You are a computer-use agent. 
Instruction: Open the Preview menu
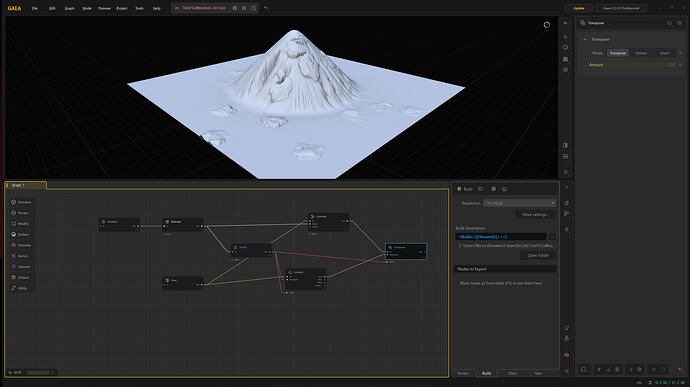(104, 8)
